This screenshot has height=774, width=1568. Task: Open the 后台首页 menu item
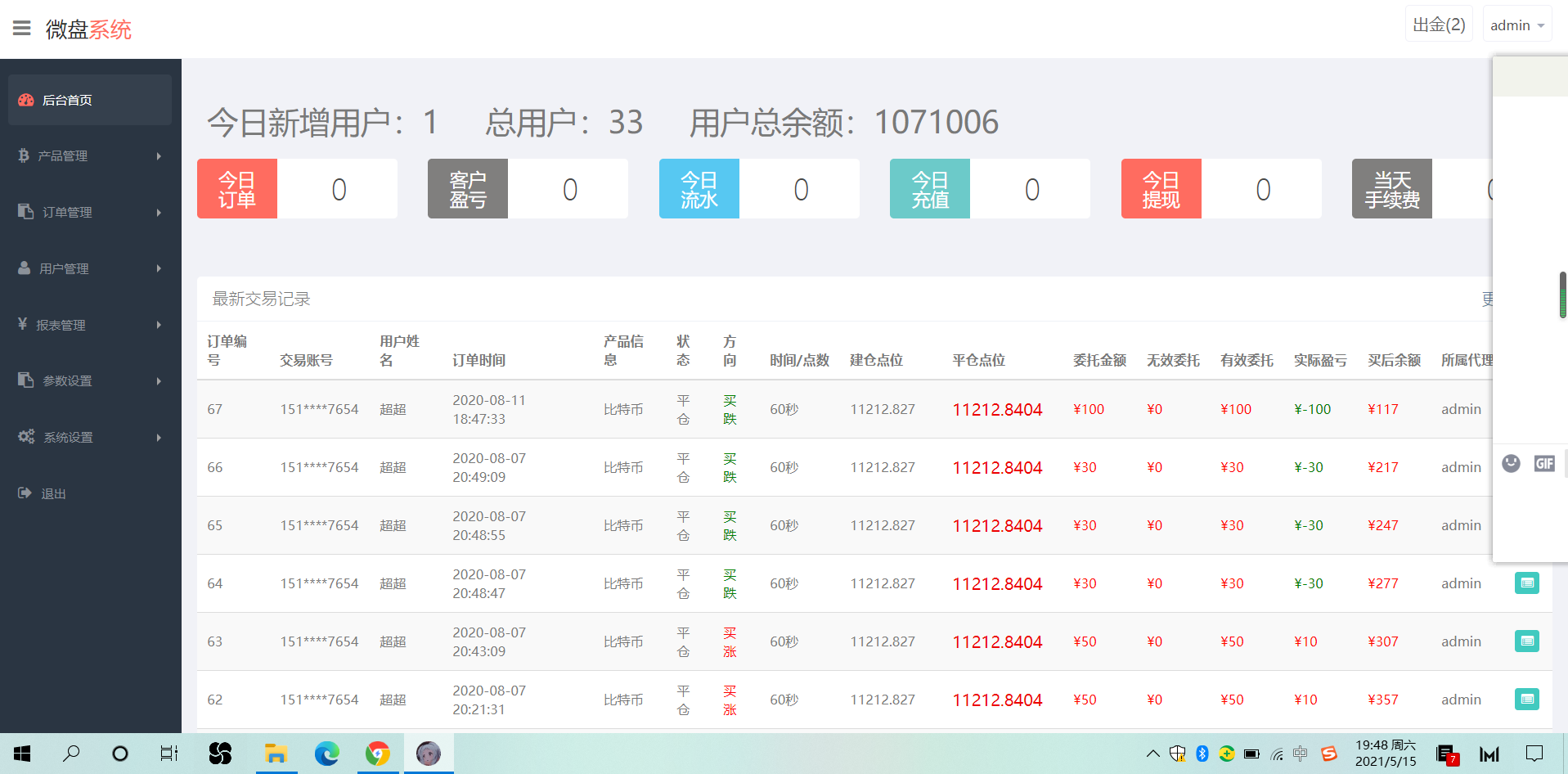(90, 100)
